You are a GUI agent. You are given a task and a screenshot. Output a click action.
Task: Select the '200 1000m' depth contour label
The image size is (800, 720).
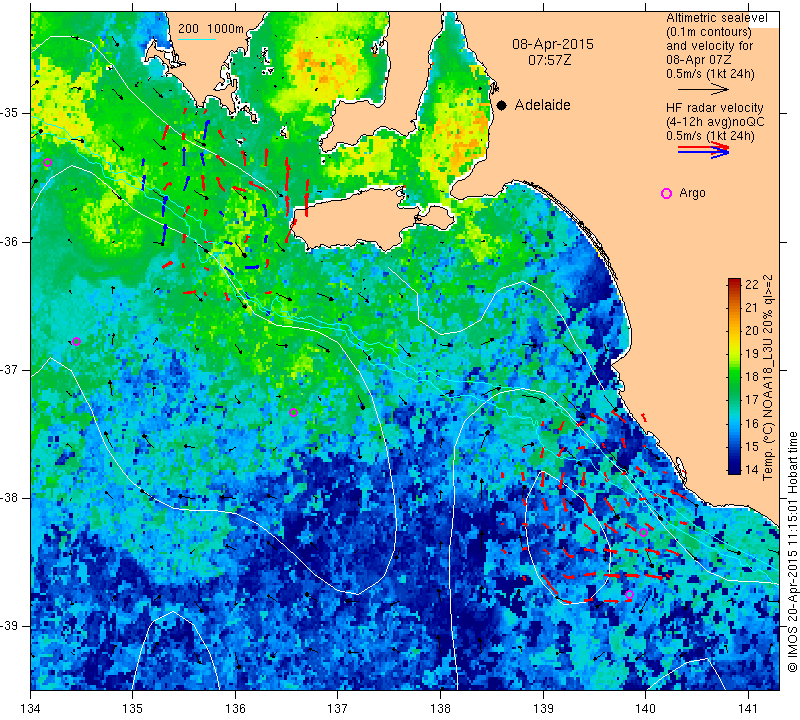pyautogui.click(x=211, y=29)
